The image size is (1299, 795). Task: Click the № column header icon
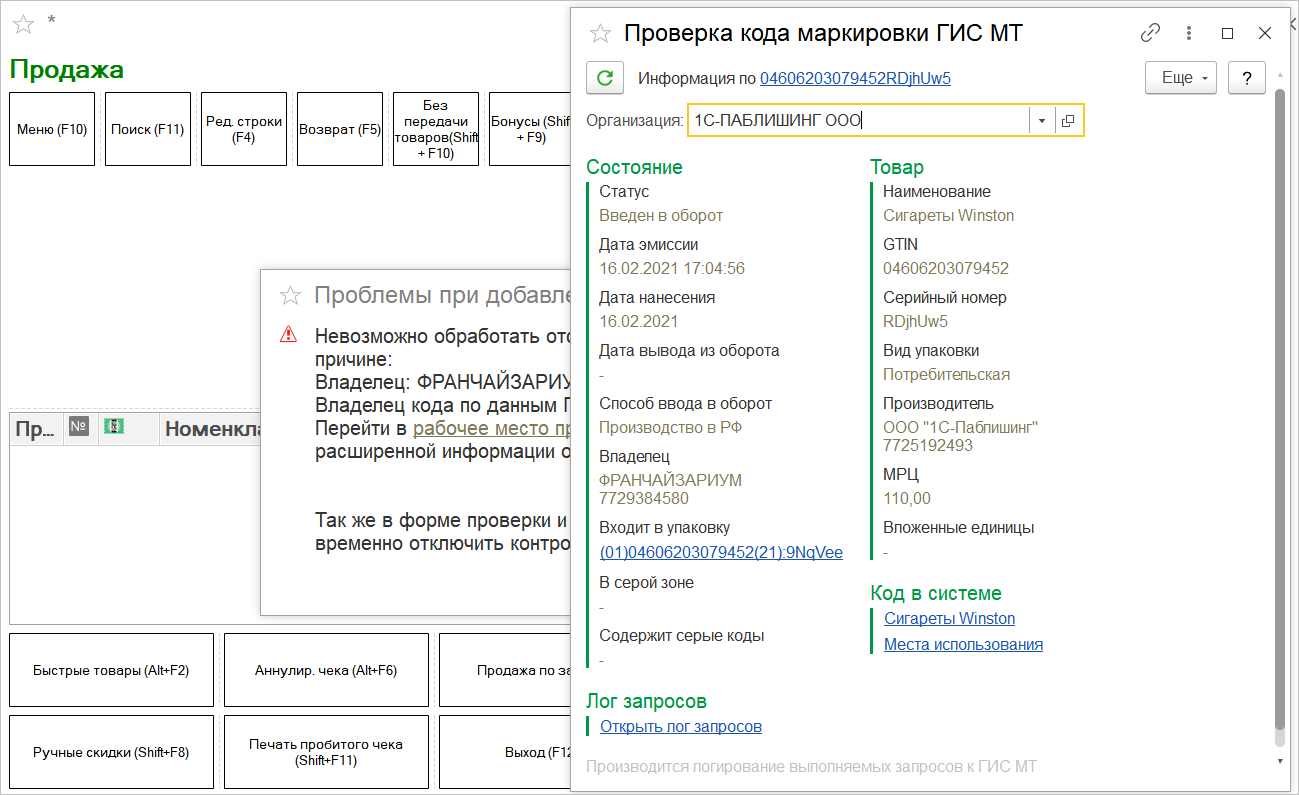pos(79,427)
